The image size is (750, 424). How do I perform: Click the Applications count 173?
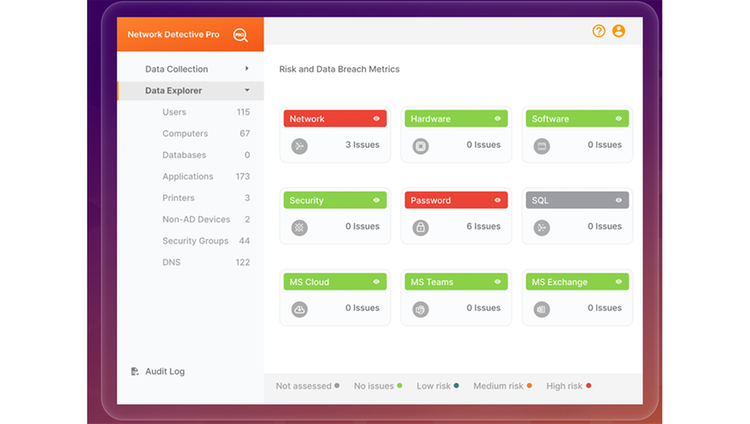tap(243, 177)
